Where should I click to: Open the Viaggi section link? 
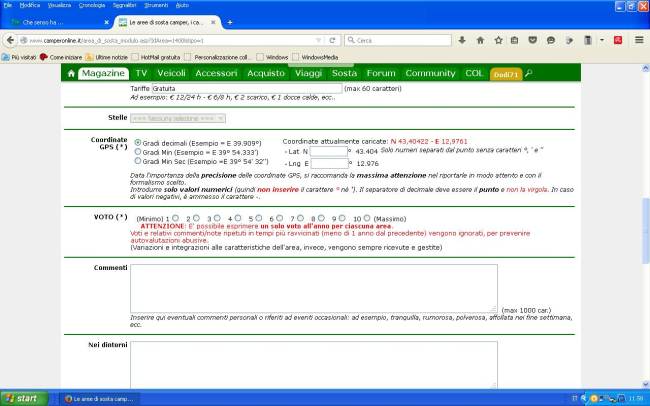click(x=309, y=73)
